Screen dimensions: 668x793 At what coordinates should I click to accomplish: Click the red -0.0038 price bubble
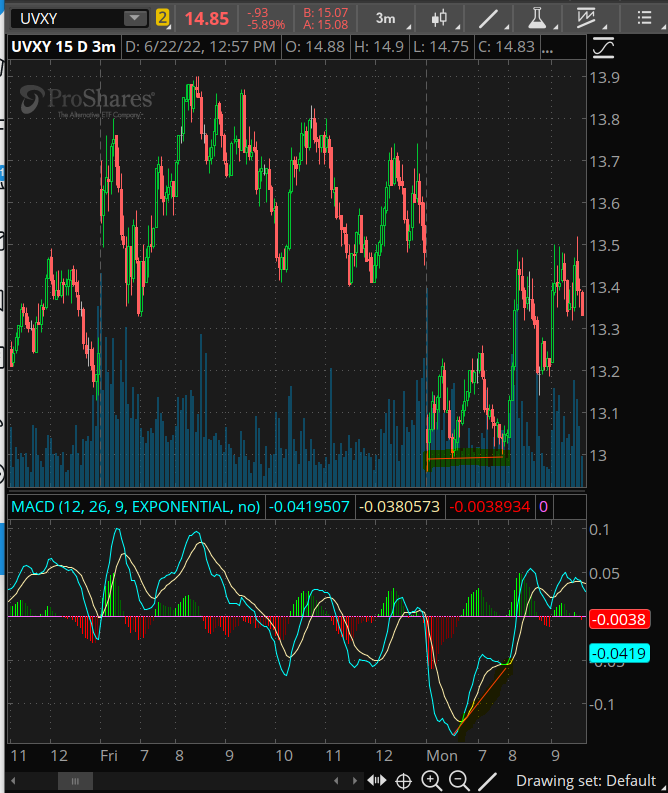click(619, 620)
